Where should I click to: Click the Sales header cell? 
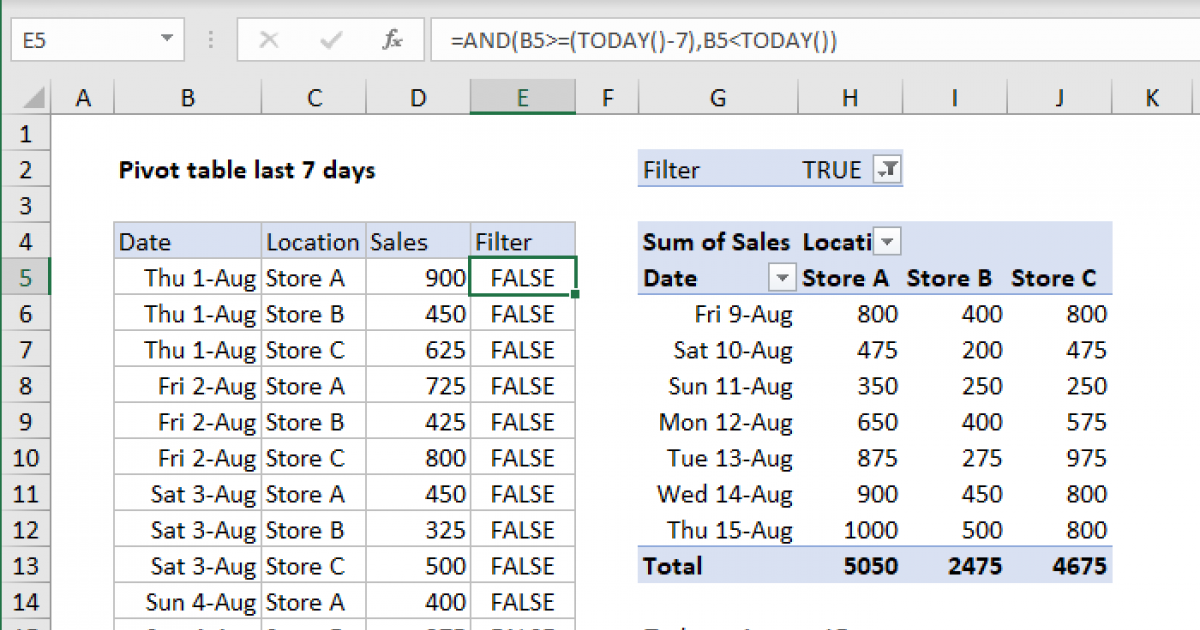pyautogui.click(x=417, y=242)
